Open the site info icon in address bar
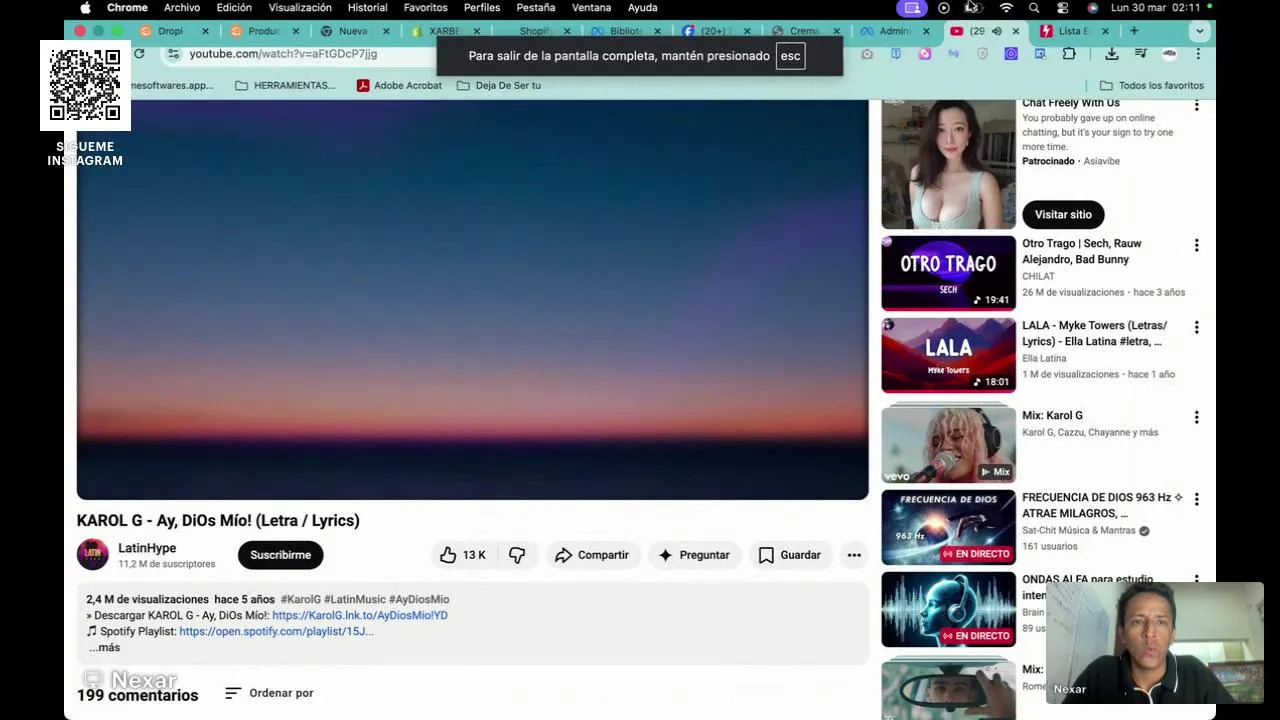The image size is (1280, 720). pyautogui.click(x=173, y=54)
